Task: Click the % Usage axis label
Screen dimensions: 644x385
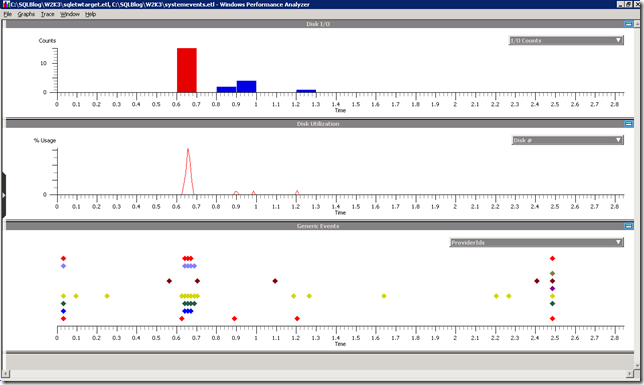Action: click(x=45, y=140)
